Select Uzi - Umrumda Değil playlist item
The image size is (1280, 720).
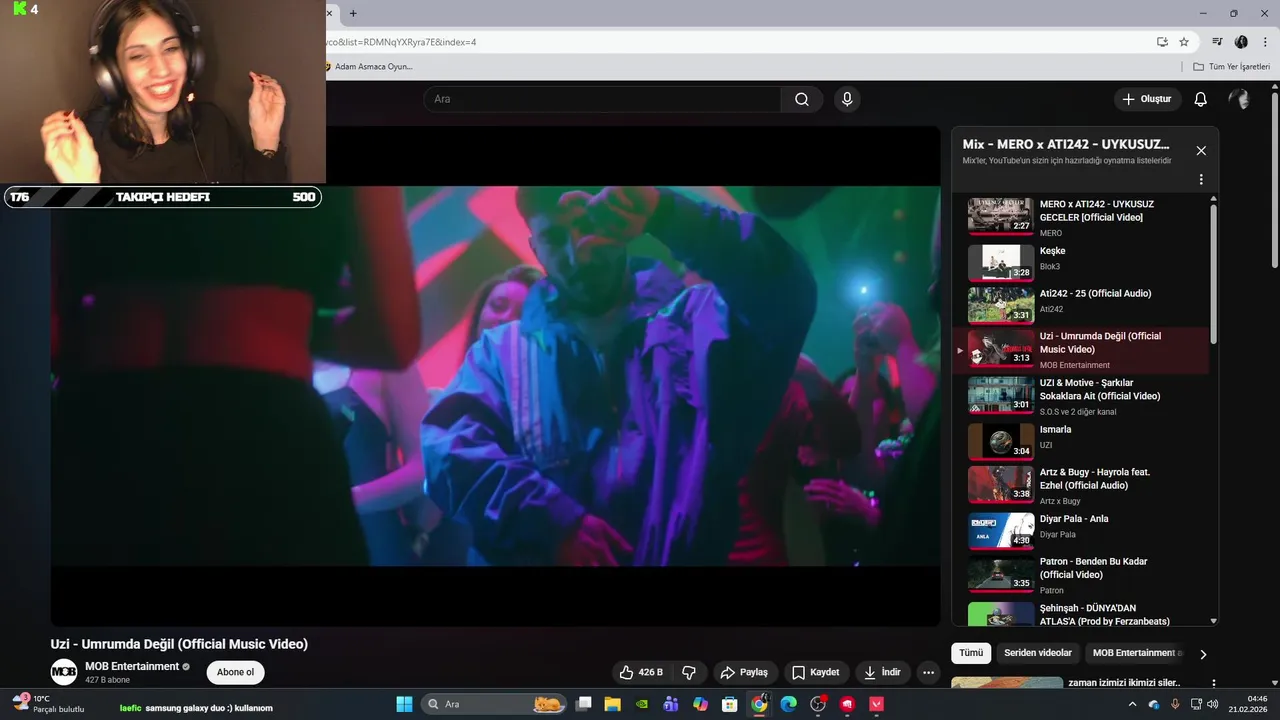[x=1080, y=351]
